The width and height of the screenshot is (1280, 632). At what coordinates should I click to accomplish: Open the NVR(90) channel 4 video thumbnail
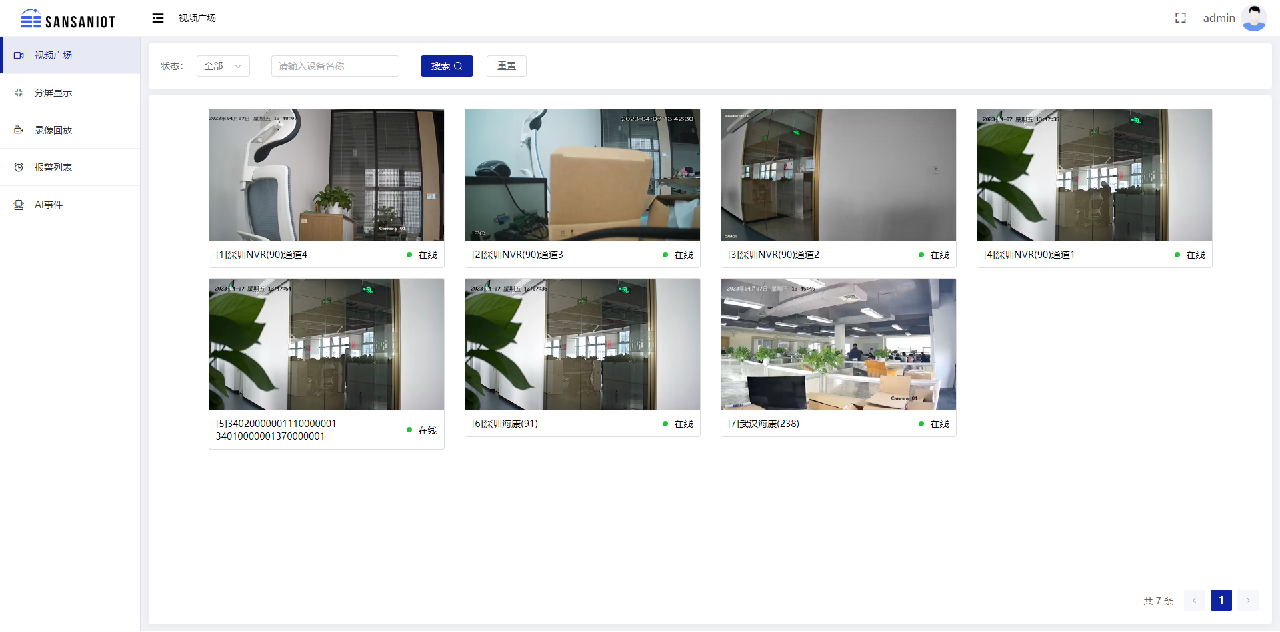tap(326, 175)
